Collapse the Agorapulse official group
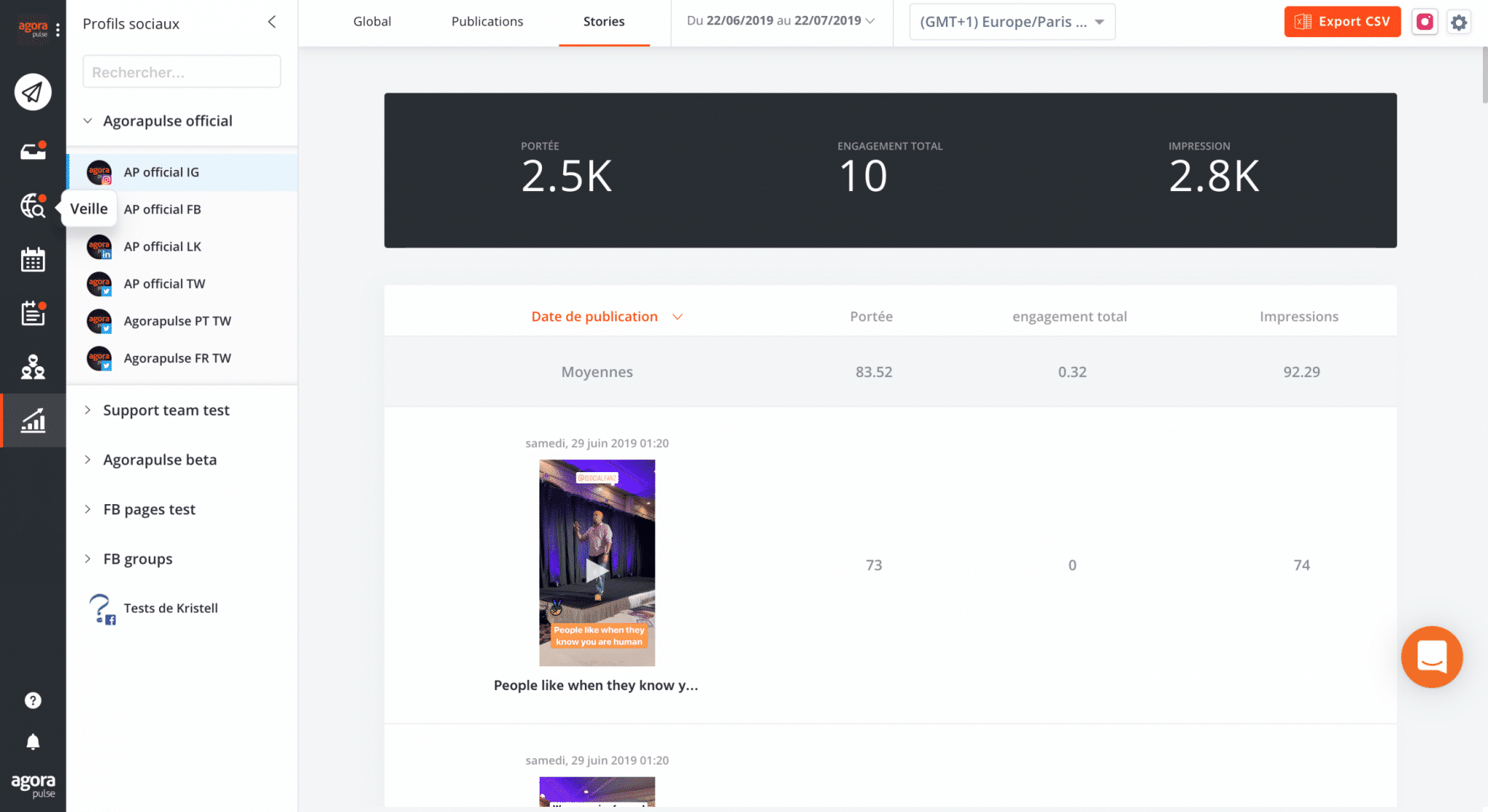This screenshot has width=1488, height=812. (87, 121)
